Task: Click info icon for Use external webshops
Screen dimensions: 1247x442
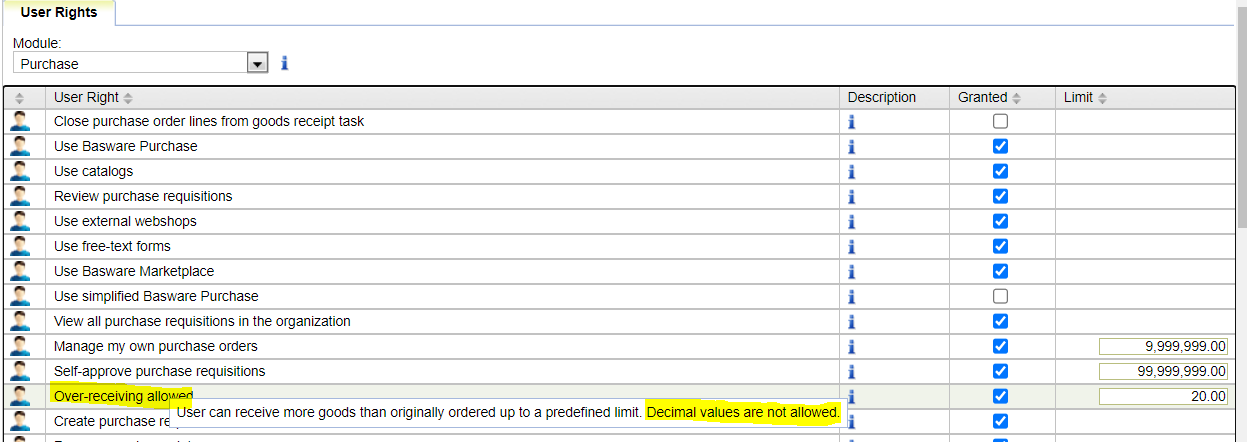Action: pyautogui.click(x=852, y=221)
